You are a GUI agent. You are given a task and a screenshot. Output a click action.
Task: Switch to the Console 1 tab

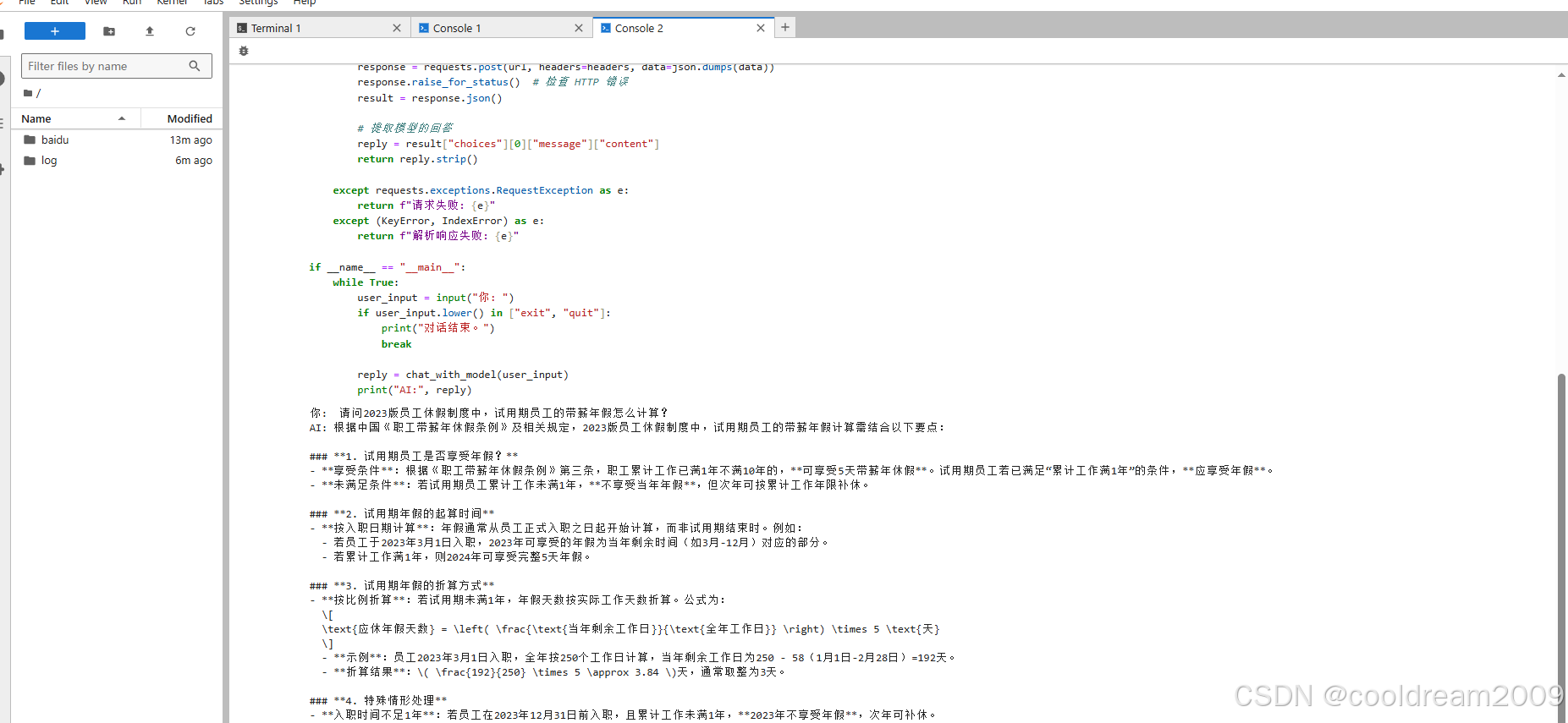click(501, 28)
